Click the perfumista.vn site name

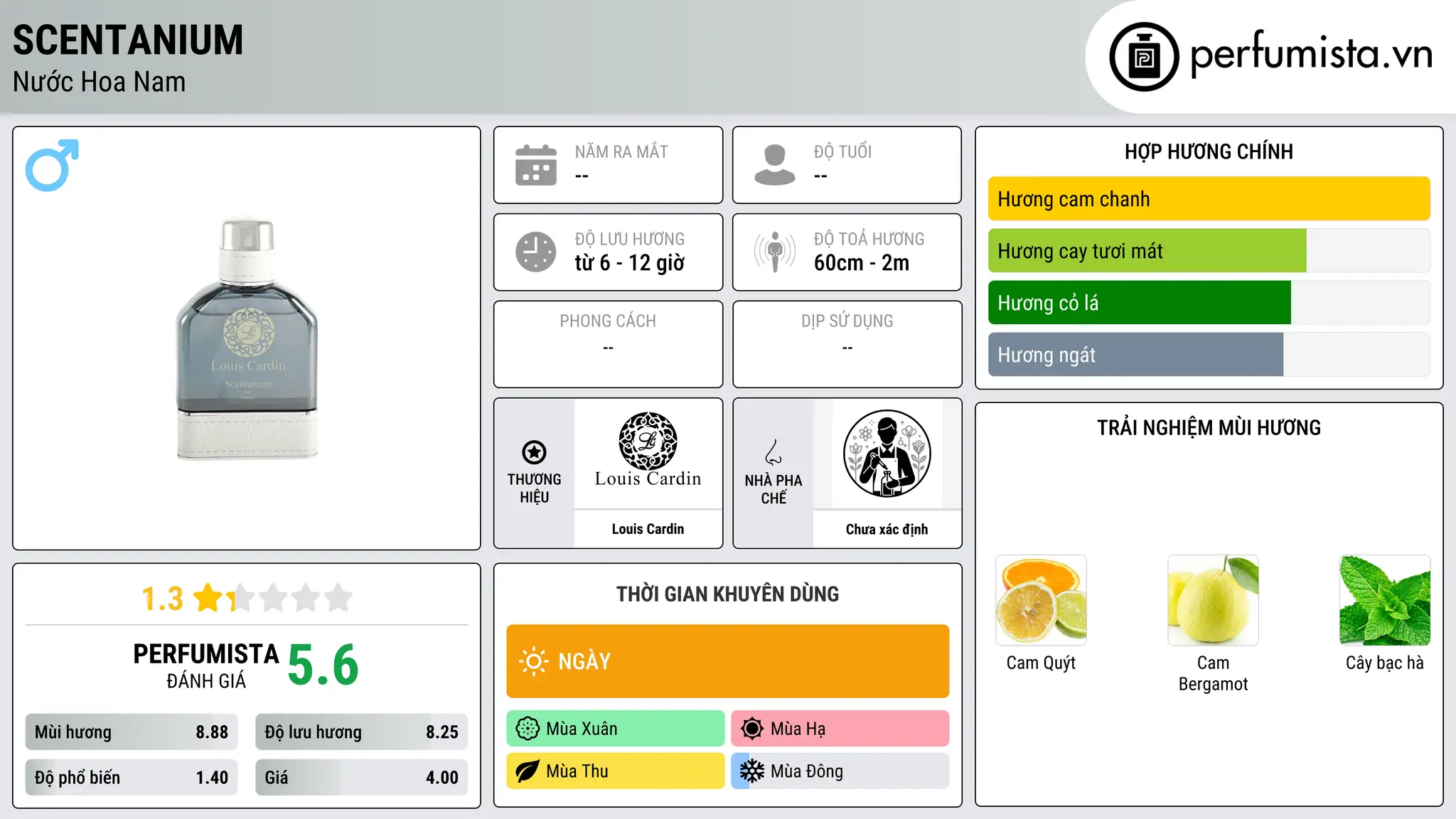pos(1311,53)
